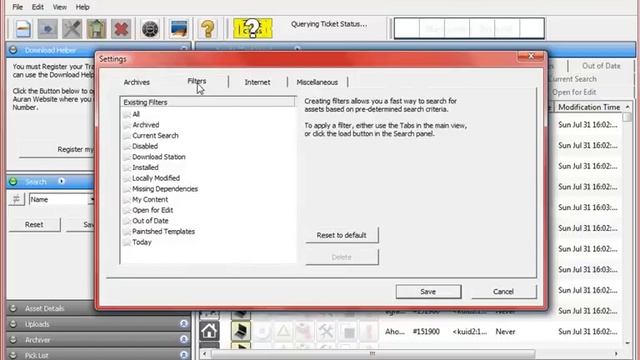The width and height of the screenshot is (640, 360).
Task: Select the Current Search filter in list
Action: [155, 136]
